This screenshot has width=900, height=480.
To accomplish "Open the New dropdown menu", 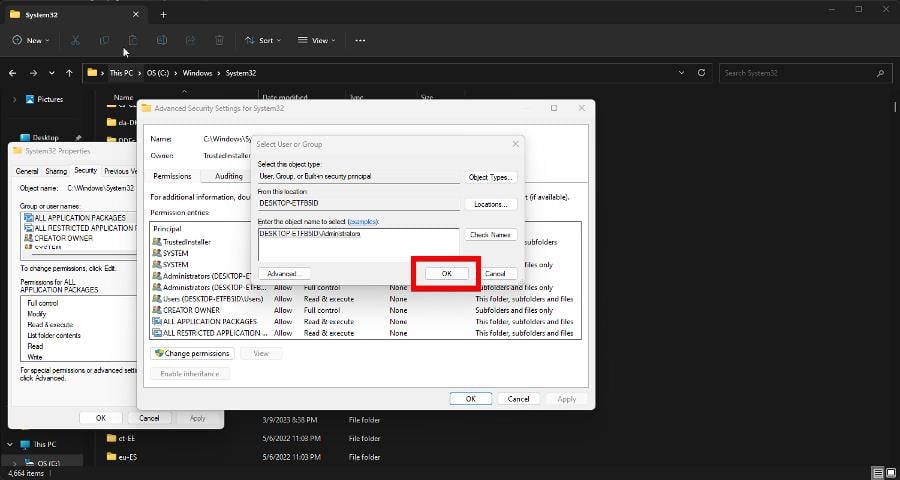I will [32, 40].
